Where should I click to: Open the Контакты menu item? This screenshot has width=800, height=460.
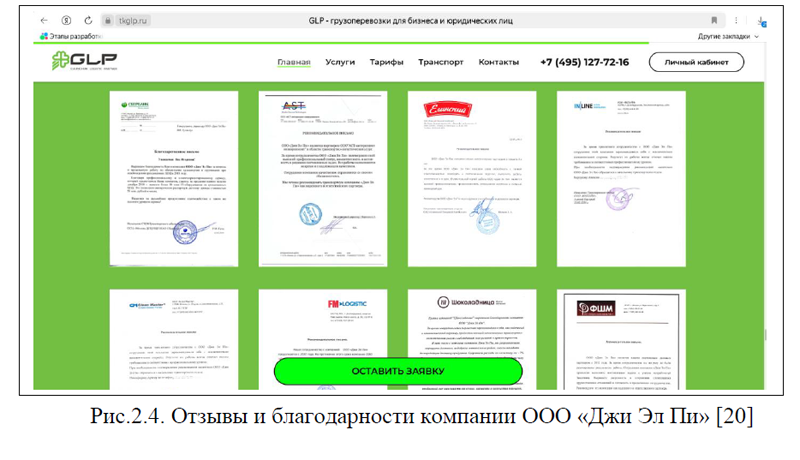click(498, 62)
